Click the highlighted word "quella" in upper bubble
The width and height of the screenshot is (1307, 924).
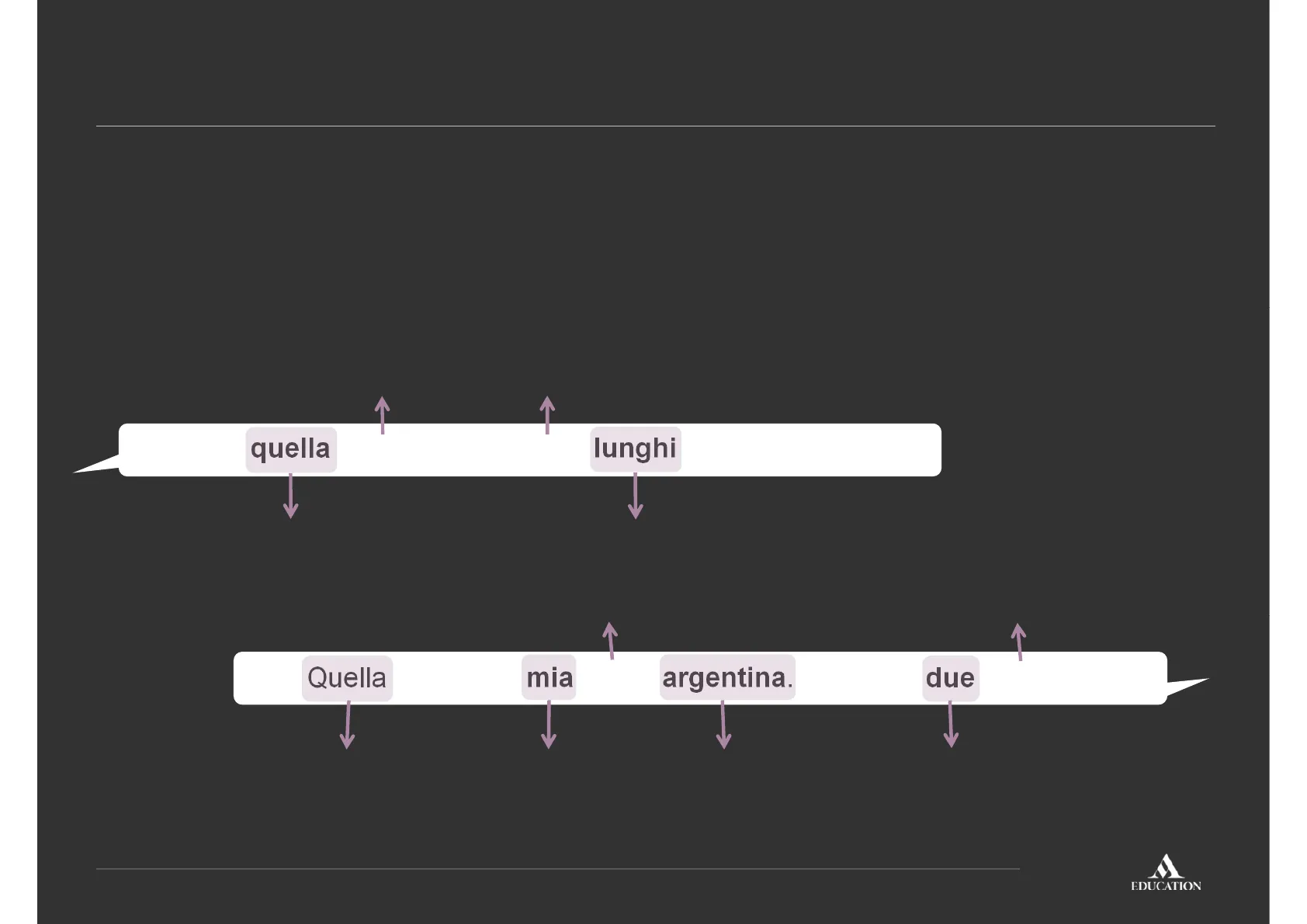point(291,449)
